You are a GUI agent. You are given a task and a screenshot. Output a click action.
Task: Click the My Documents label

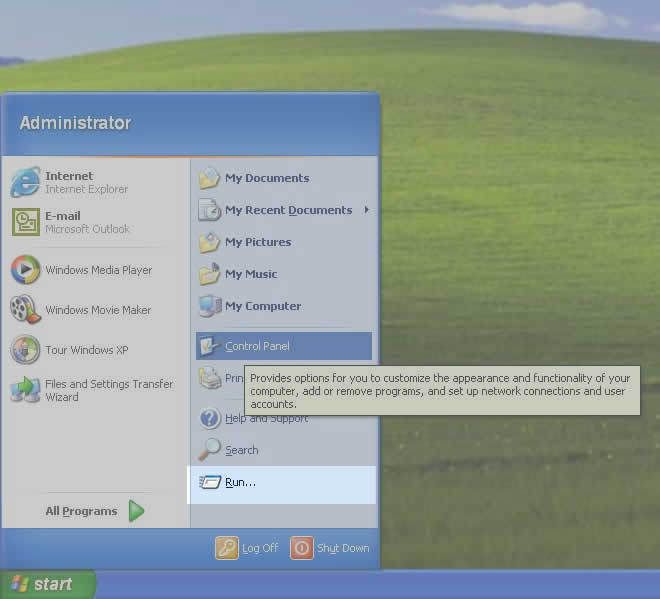tap(267, 178)
